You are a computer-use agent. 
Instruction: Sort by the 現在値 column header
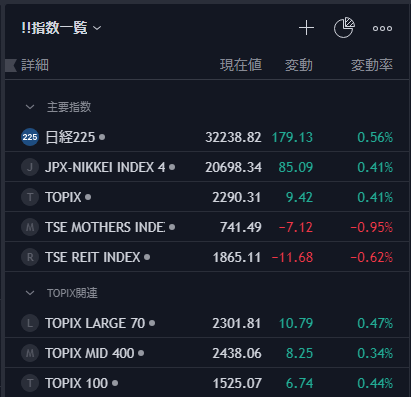(x=241, y=65)
